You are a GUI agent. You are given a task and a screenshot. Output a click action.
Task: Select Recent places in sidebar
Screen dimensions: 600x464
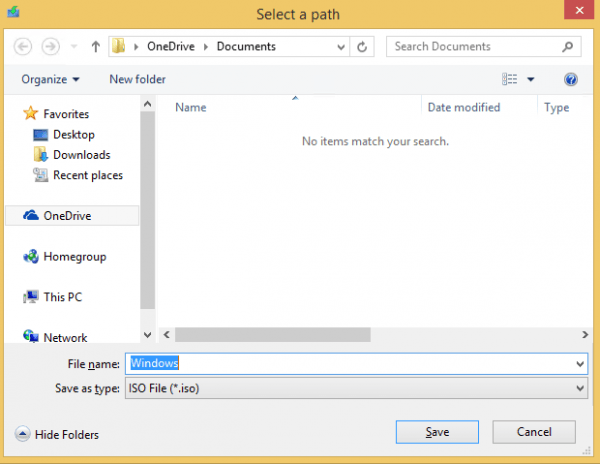pos(87,175)
